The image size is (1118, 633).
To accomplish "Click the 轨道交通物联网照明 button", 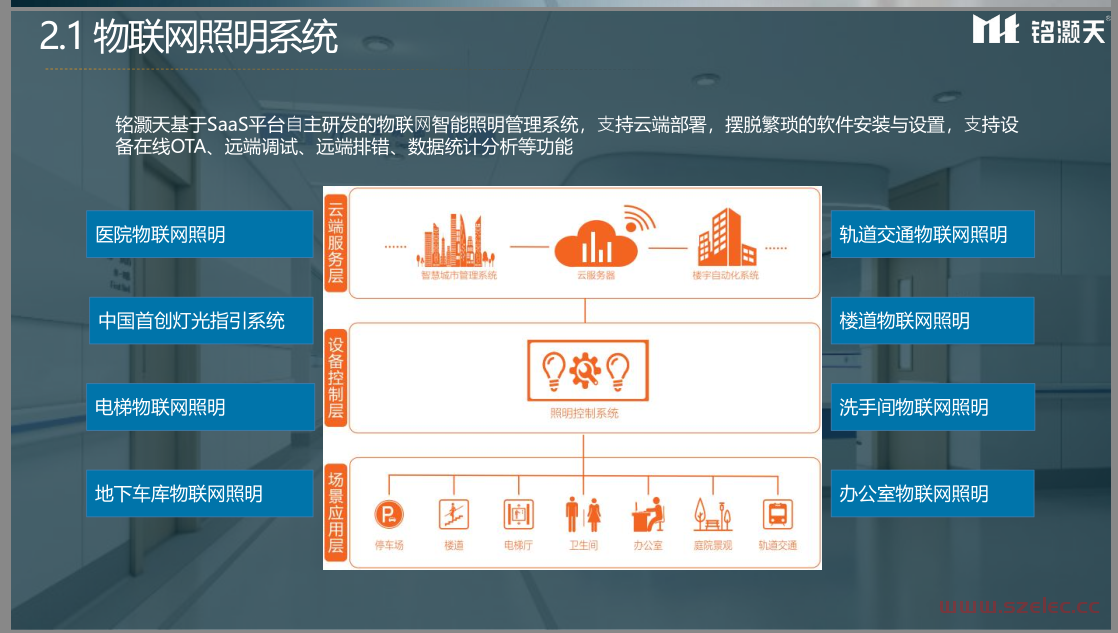I will (932, 235).
